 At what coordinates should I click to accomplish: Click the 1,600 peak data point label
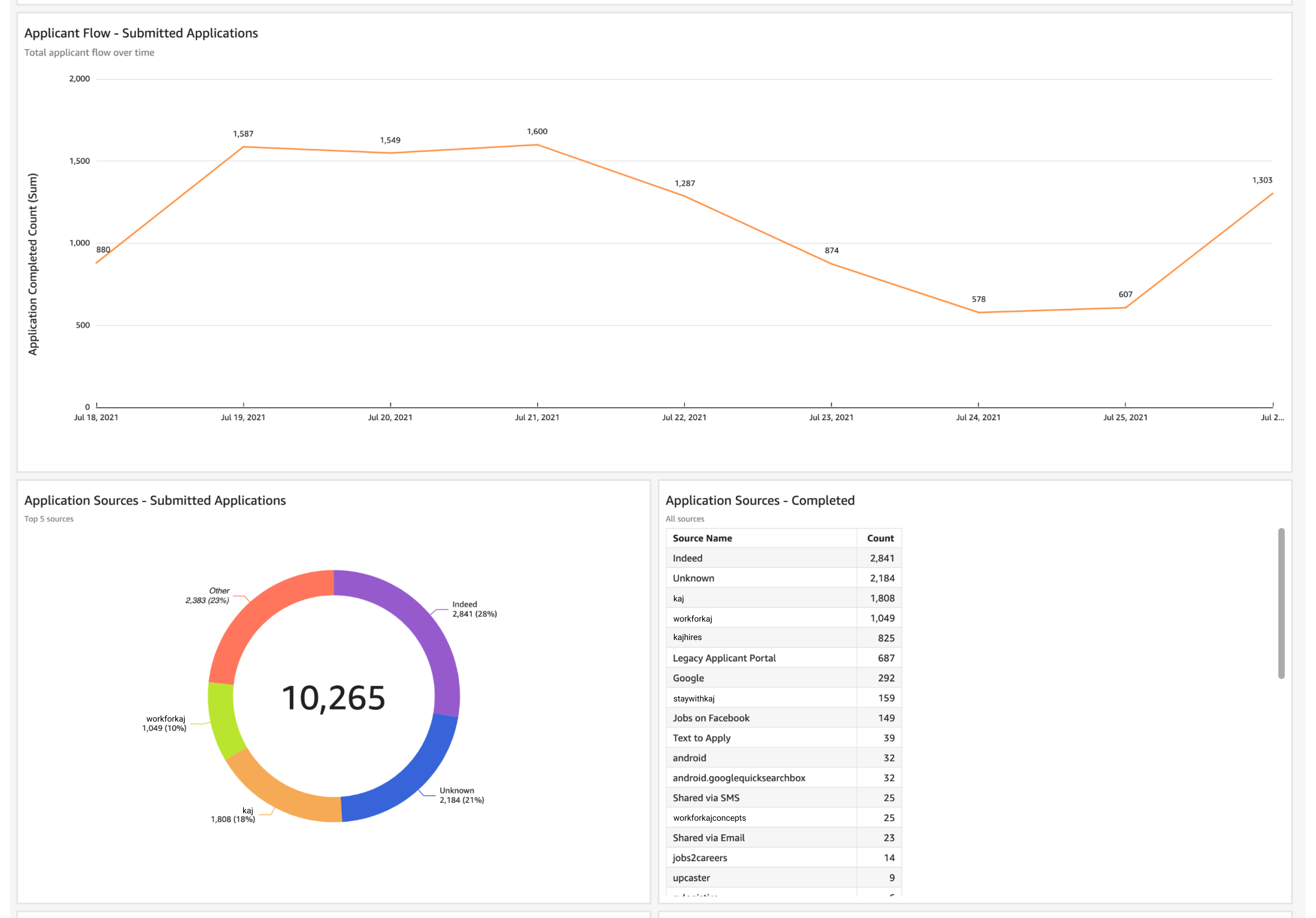click(537, 131)
